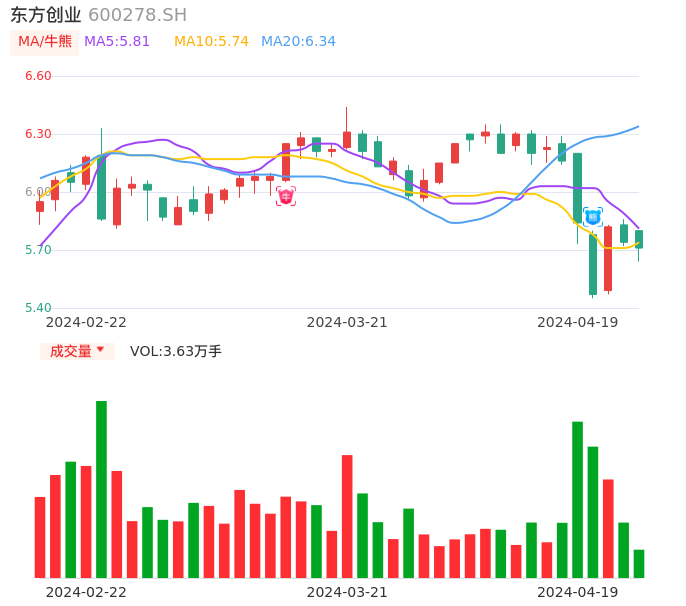686x606 pixels.
Task: Click the red dropdown arrow beside 成交量
Action: [x=100, y=350]
